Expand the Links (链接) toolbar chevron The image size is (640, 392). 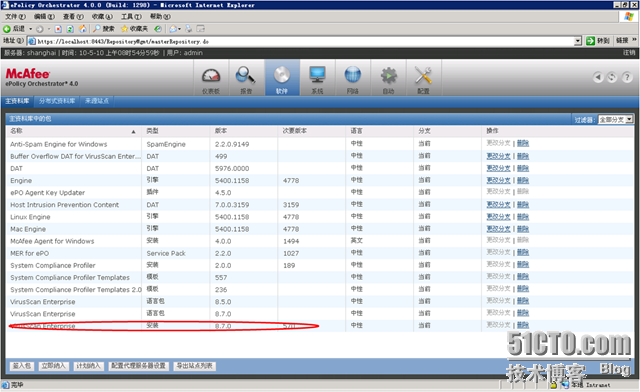pyautogui.click(x=634, y=40)
